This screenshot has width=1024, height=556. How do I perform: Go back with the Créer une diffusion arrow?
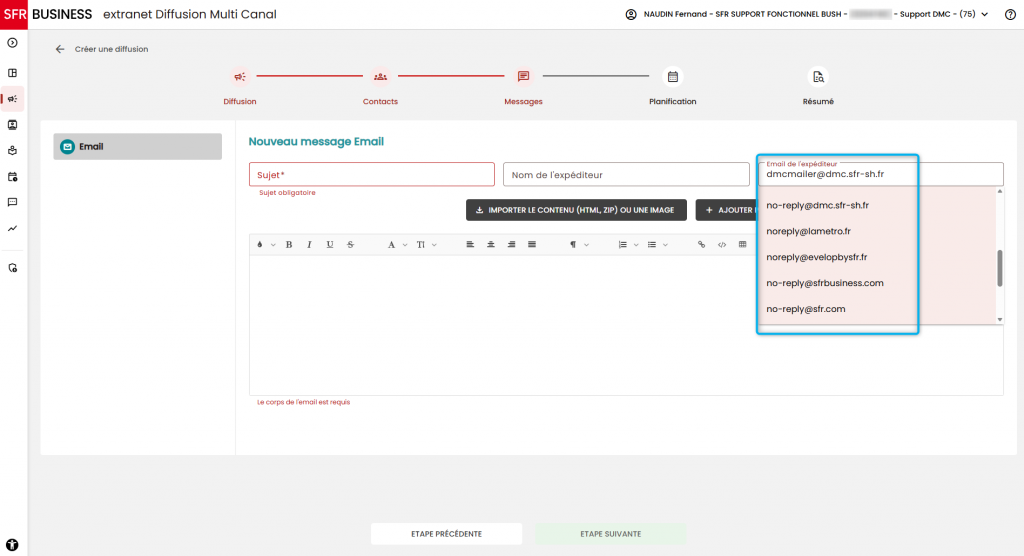click(60, 49)
